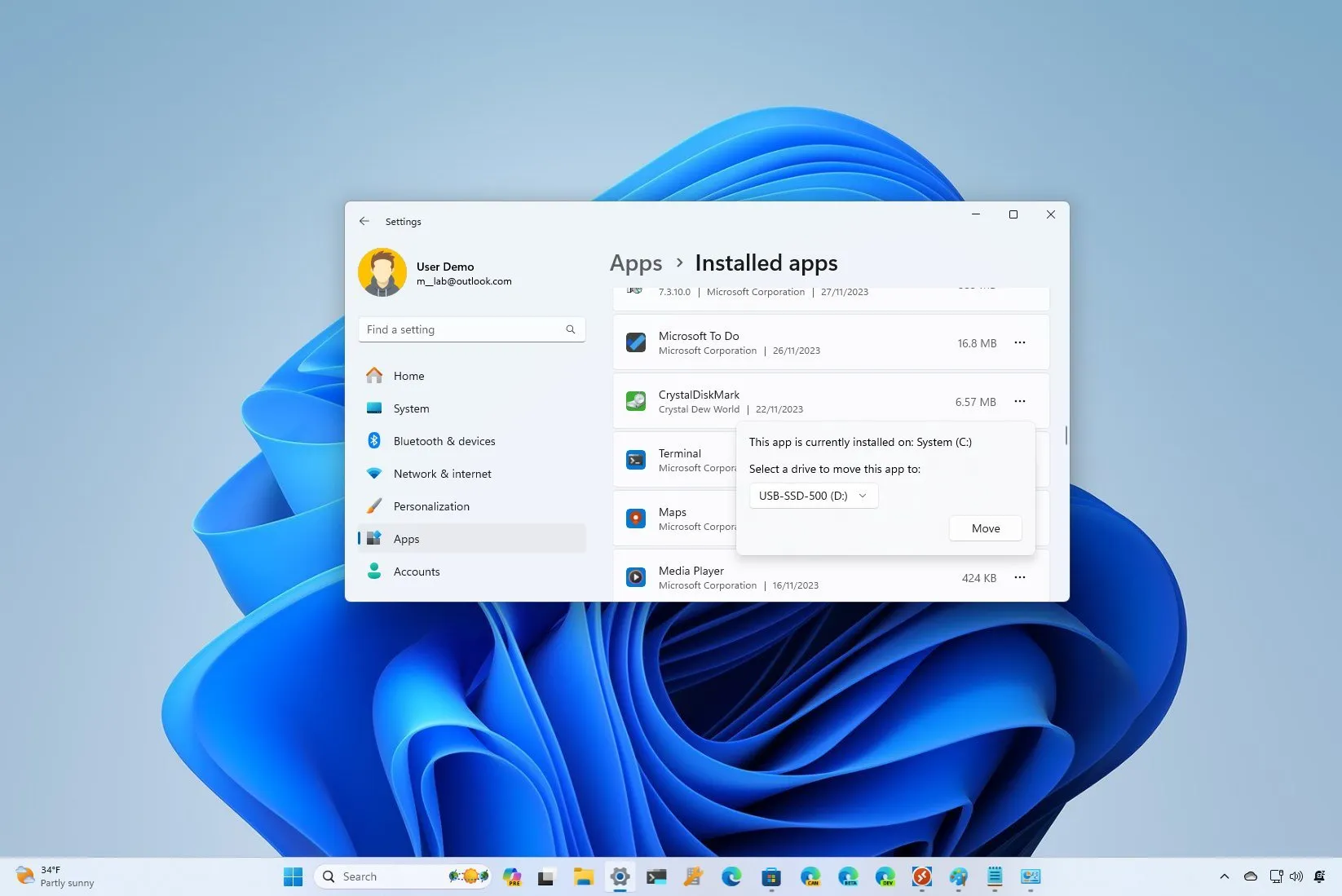Select the Apps category in sidebar
The image size is (1342, 896).
[x=472, y=539]
